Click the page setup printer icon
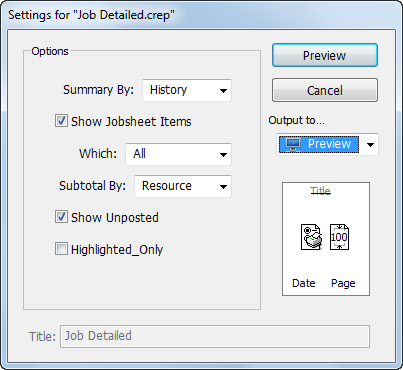Viewport: 403px width, 370px height. coord(311,237)
